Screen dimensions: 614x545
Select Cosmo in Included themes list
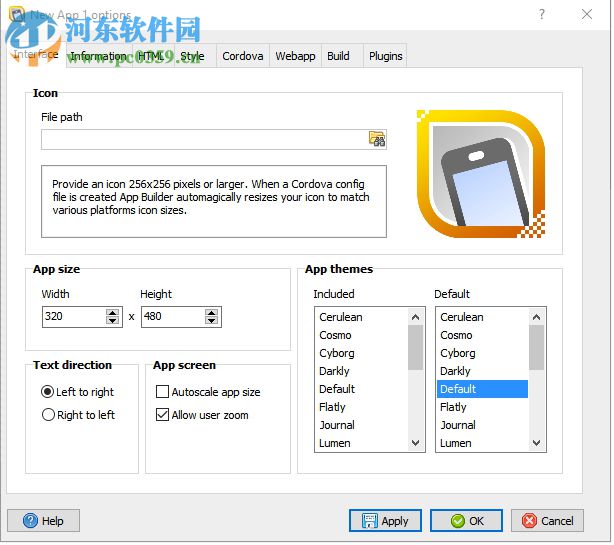pyautogui.click(x=362, y=335)
